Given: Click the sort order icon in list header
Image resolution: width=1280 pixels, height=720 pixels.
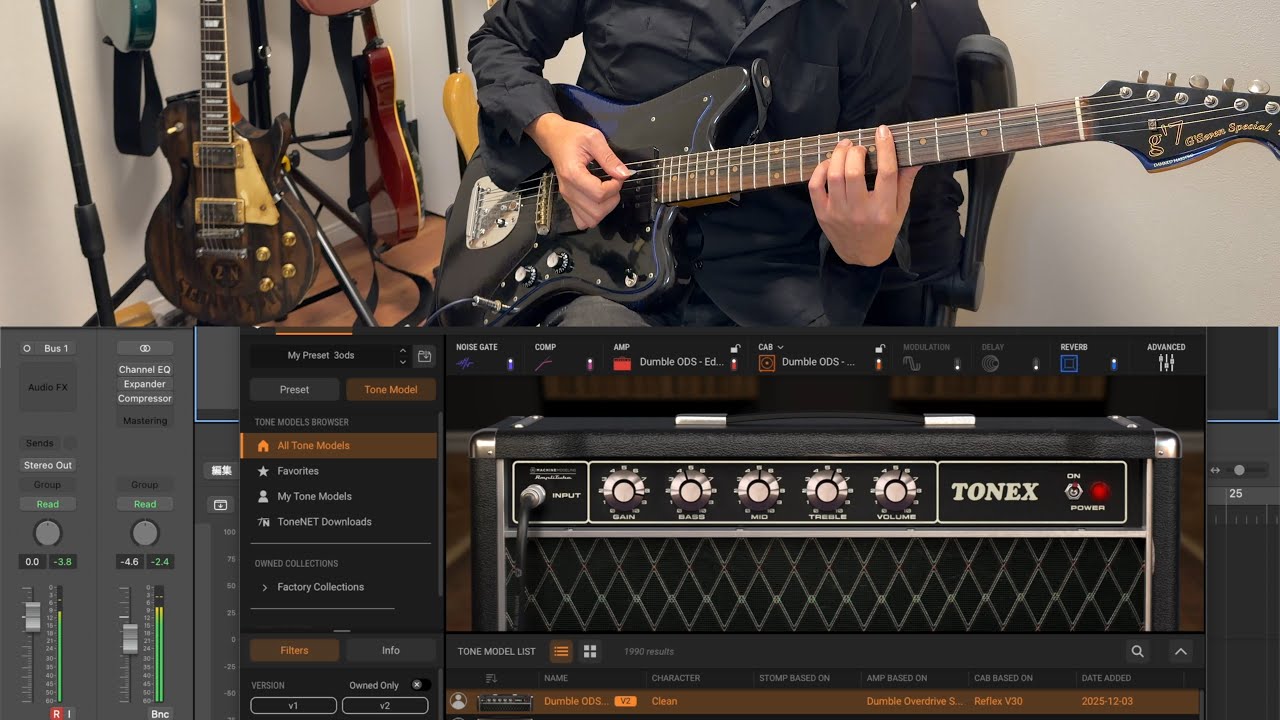Looking at the screenshot, I should click(x=491, y=678).
